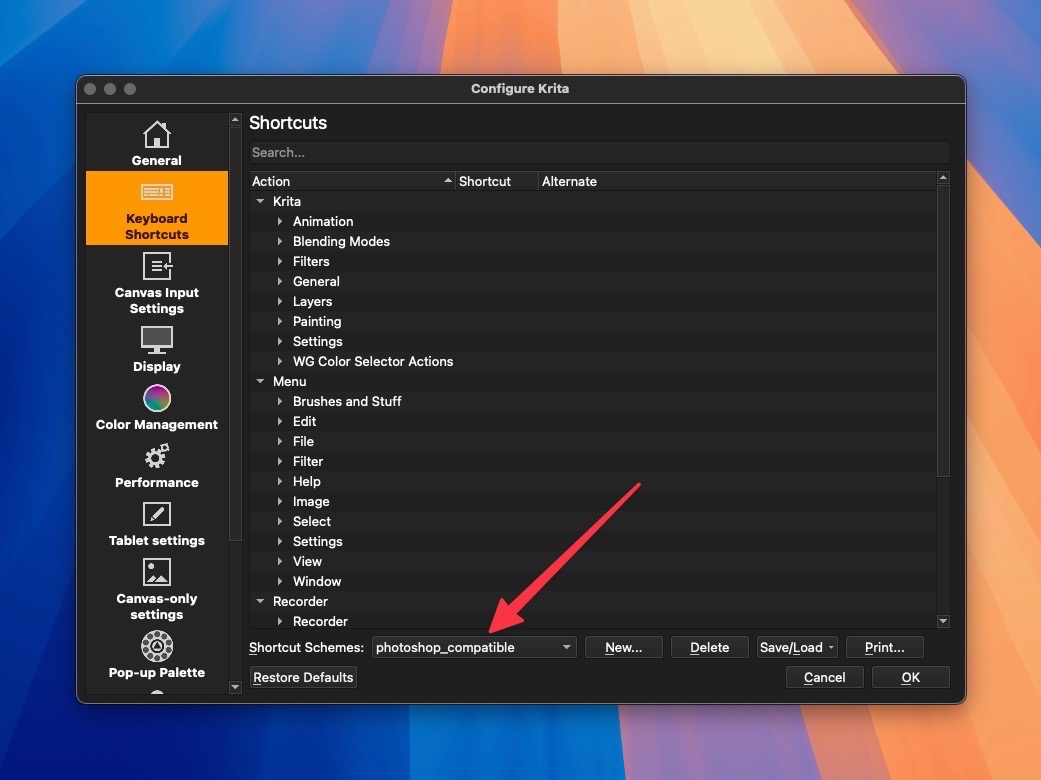Click the Print... button

884,647
